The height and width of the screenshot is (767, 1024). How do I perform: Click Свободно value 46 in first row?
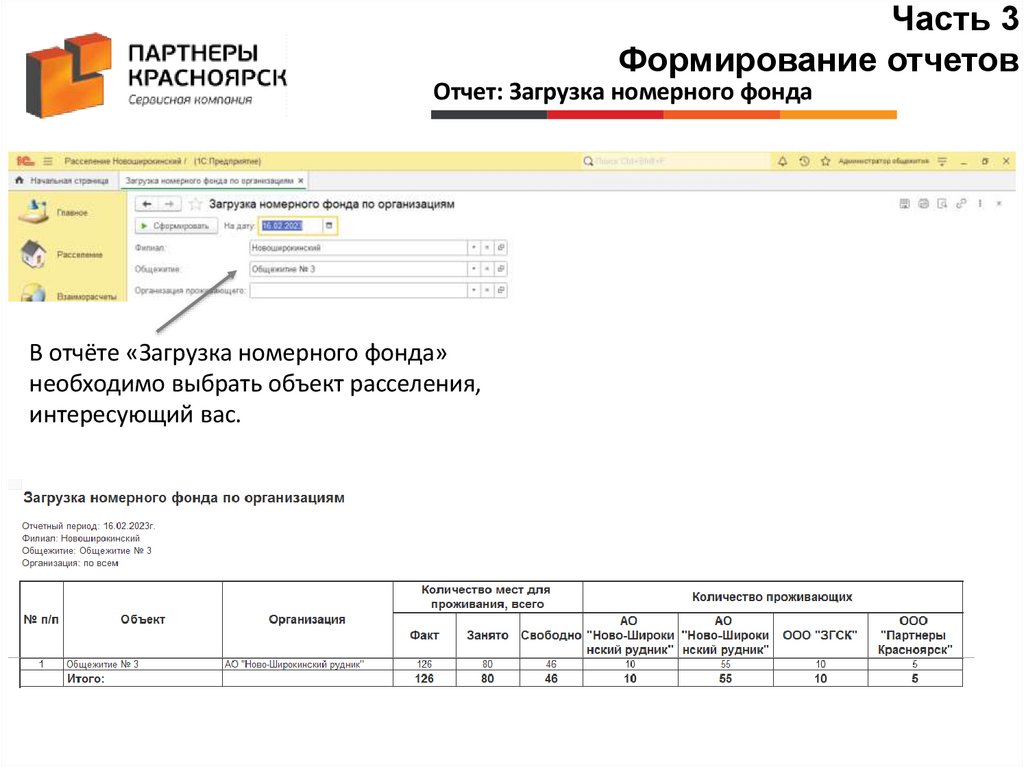click(551, 664)
